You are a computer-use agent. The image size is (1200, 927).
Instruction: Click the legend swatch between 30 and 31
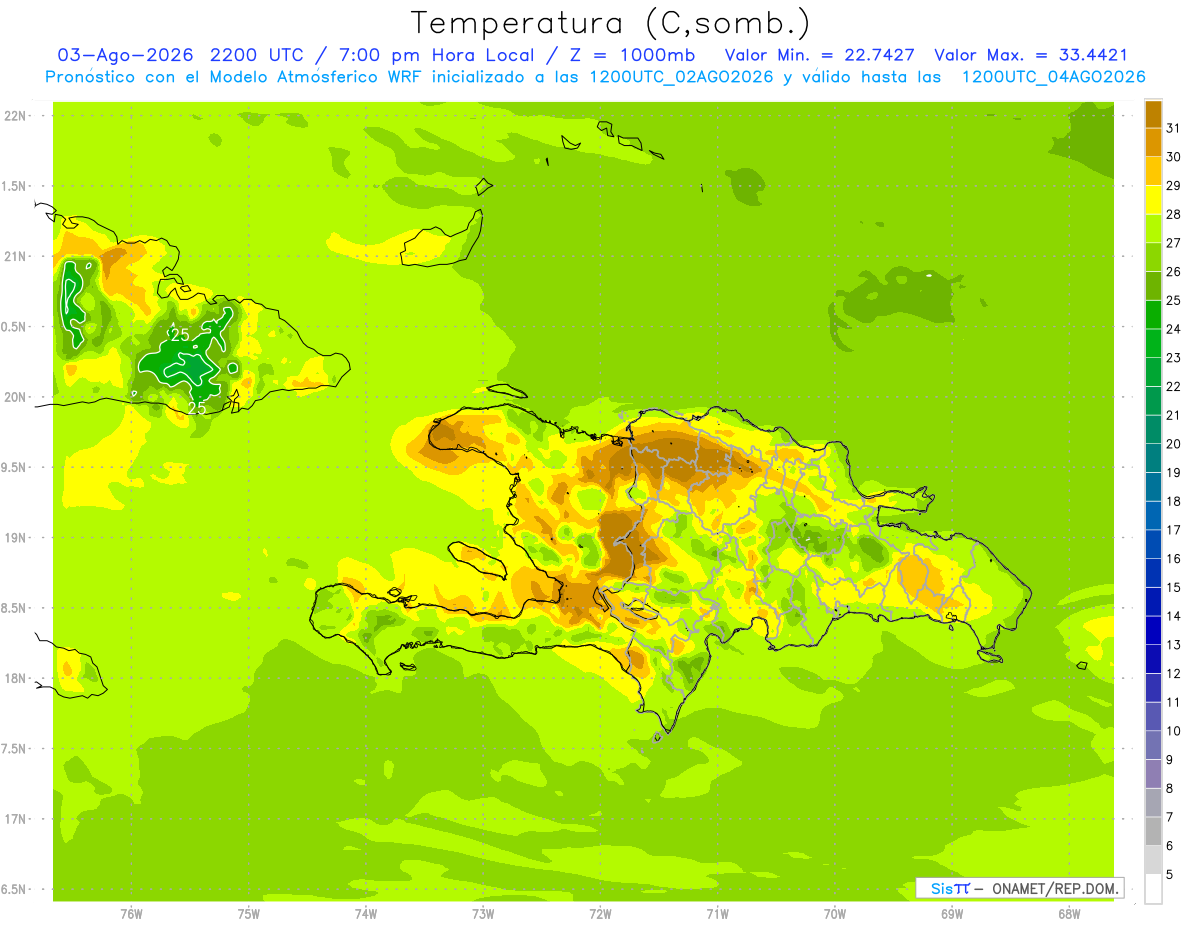point(1153,143)
